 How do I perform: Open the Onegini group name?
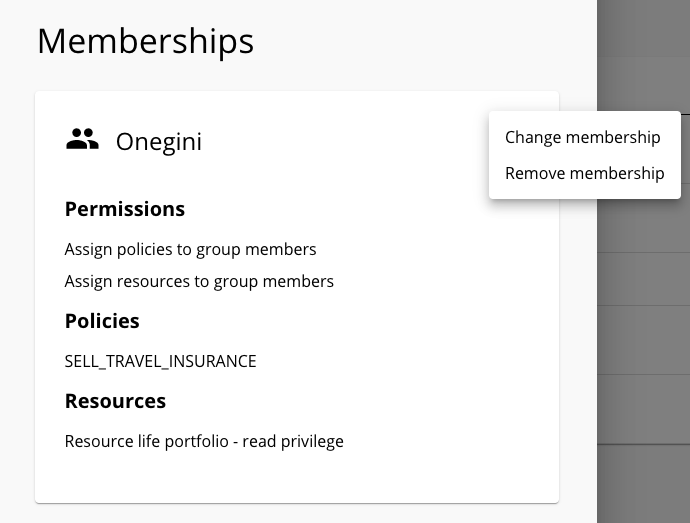click(x=159, y=142)
